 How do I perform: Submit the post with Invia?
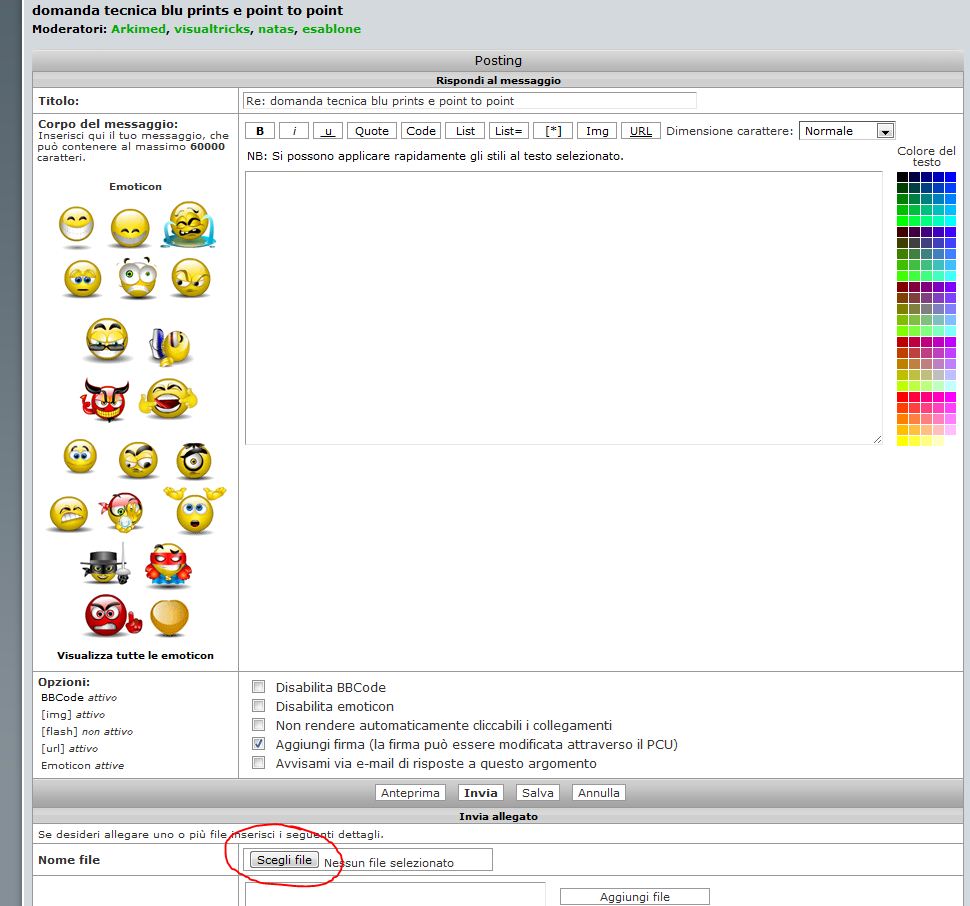tap(481, 793)
